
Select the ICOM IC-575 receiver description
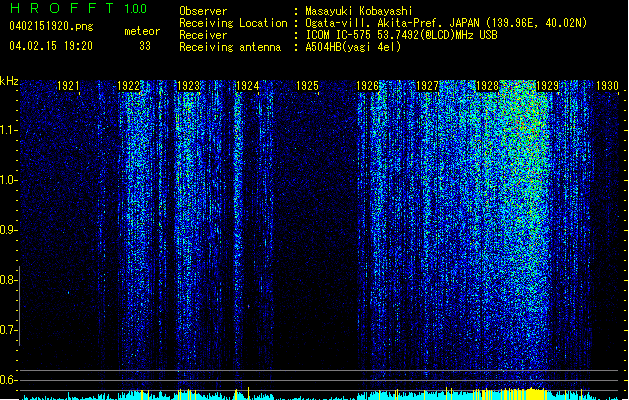point(401,35)
